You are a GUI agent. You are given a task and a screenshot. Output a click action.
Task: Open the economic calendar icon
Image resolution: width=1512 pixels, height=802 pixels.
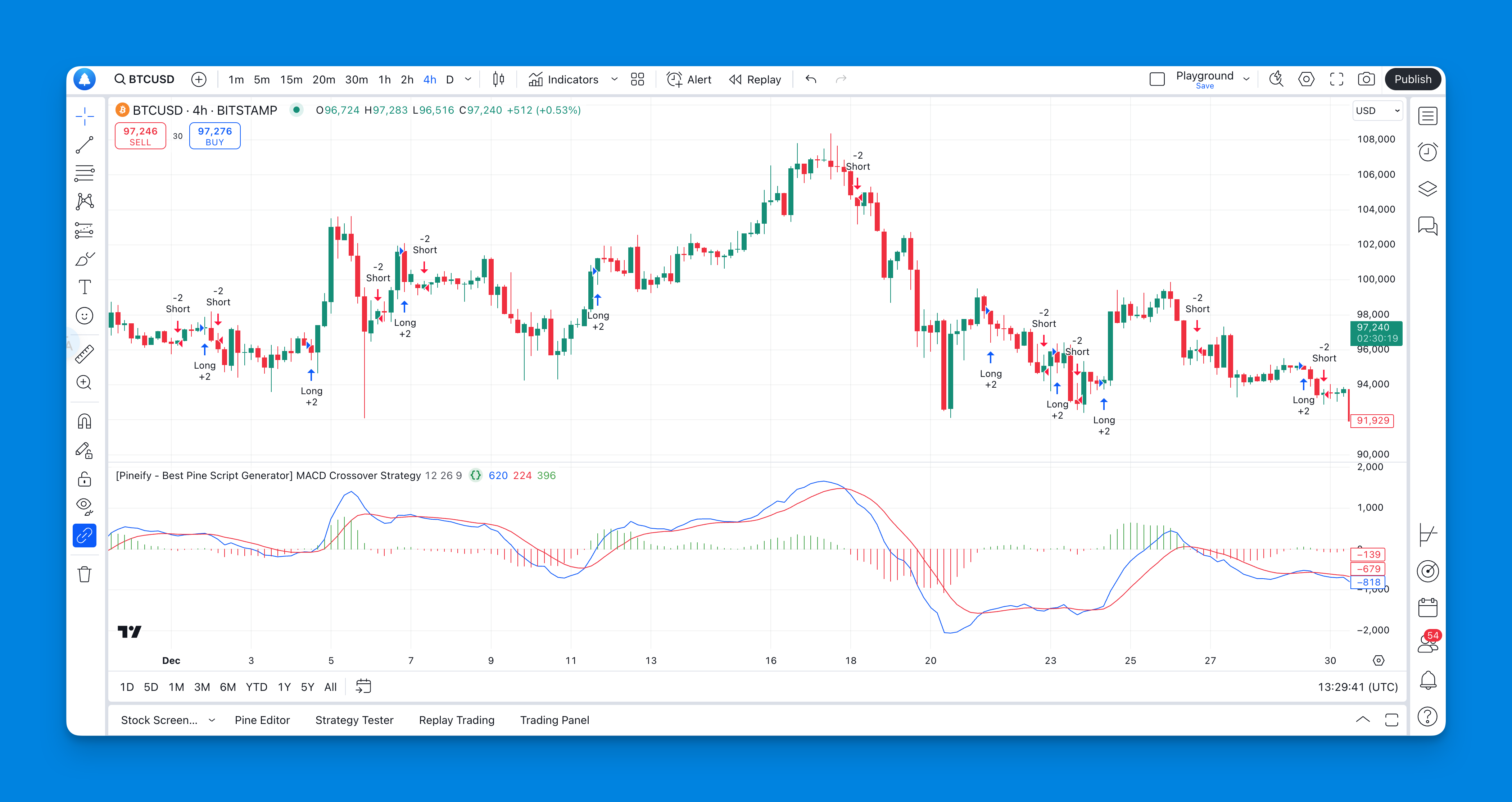pyautogui.click(x=1427, y=608)
